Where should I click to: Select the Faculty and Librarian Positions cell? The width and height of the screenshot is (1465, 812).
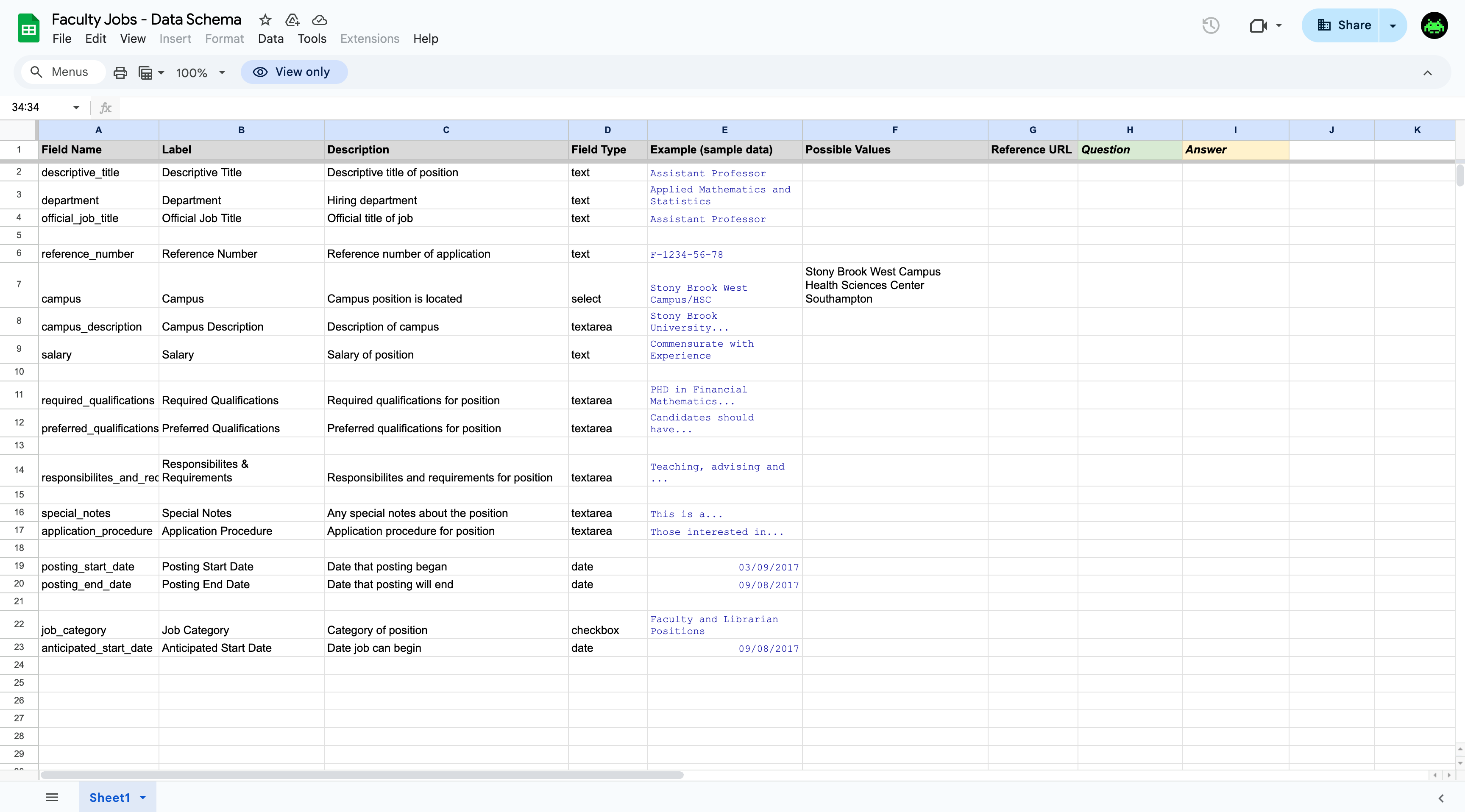tap(724, 625)
